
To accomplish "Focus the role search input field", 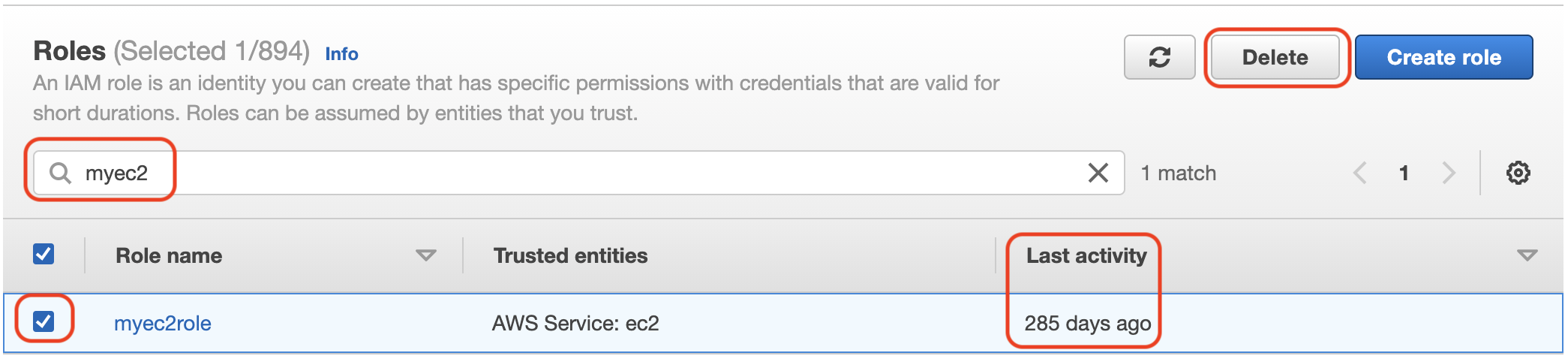I will click(578, 173).
